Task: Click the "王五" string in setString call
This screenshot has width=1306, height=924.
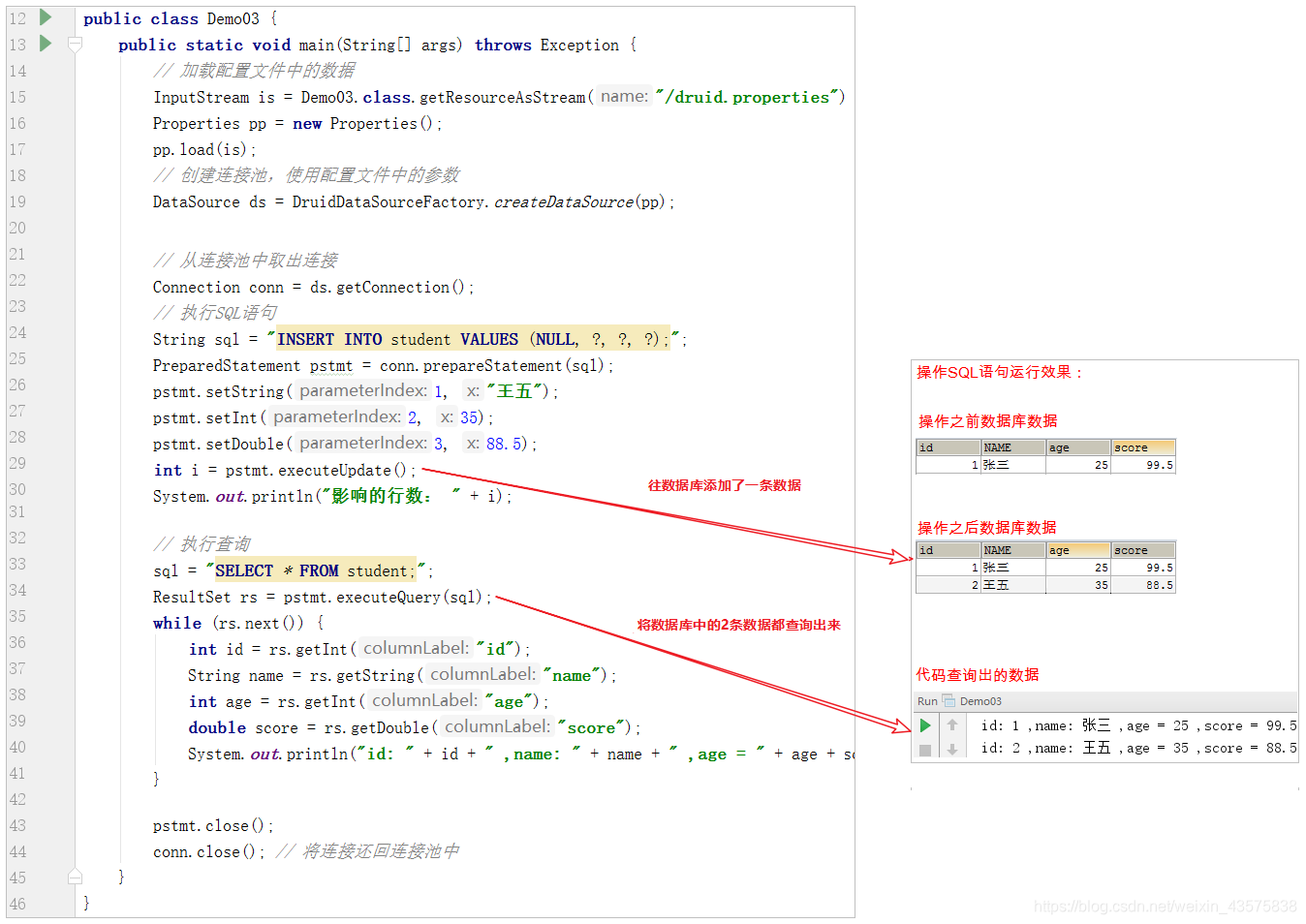Action: point(514,391)
